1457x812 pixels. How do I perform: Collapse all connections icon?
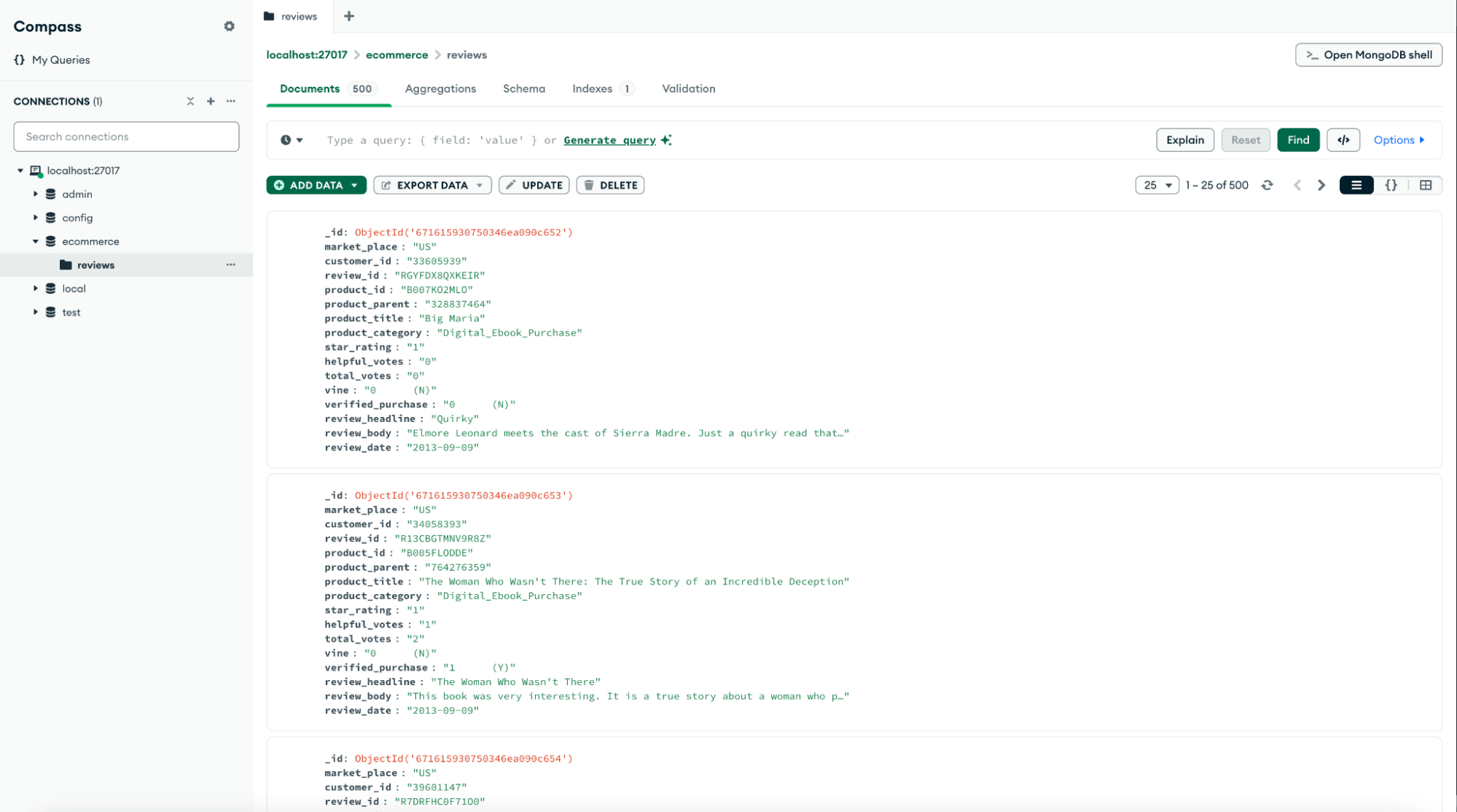click(x=190, y=101)
